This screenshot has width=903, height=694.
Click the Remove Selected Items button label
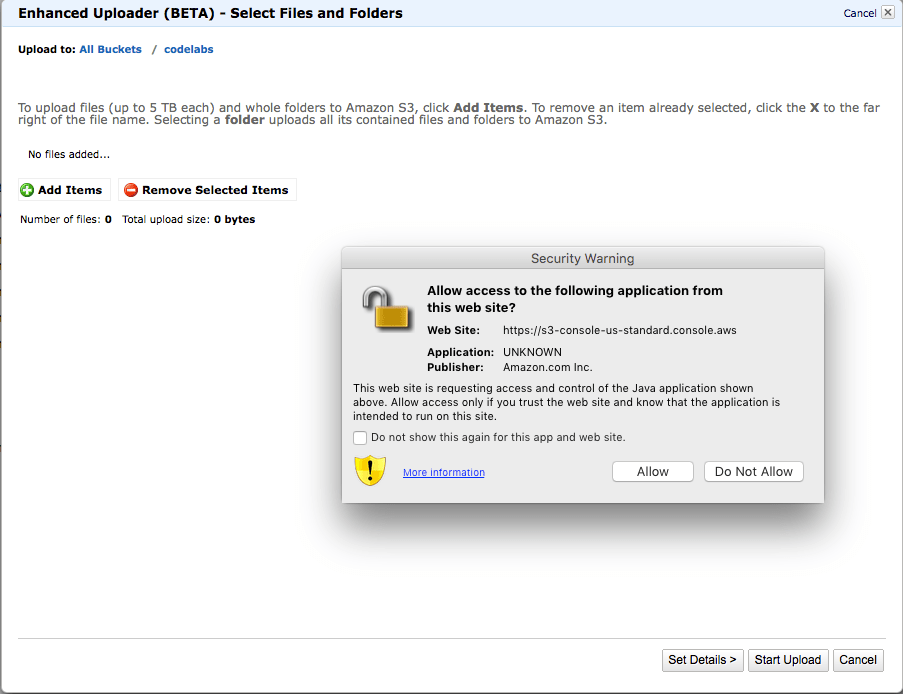click(215, 190)
